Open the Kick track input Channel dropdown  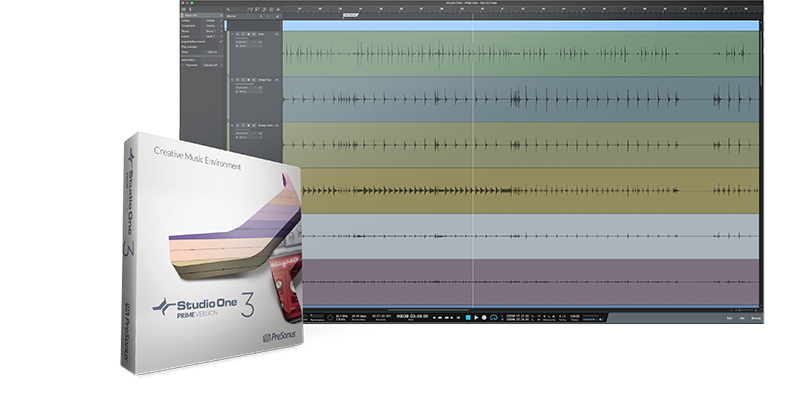[246, 42]
